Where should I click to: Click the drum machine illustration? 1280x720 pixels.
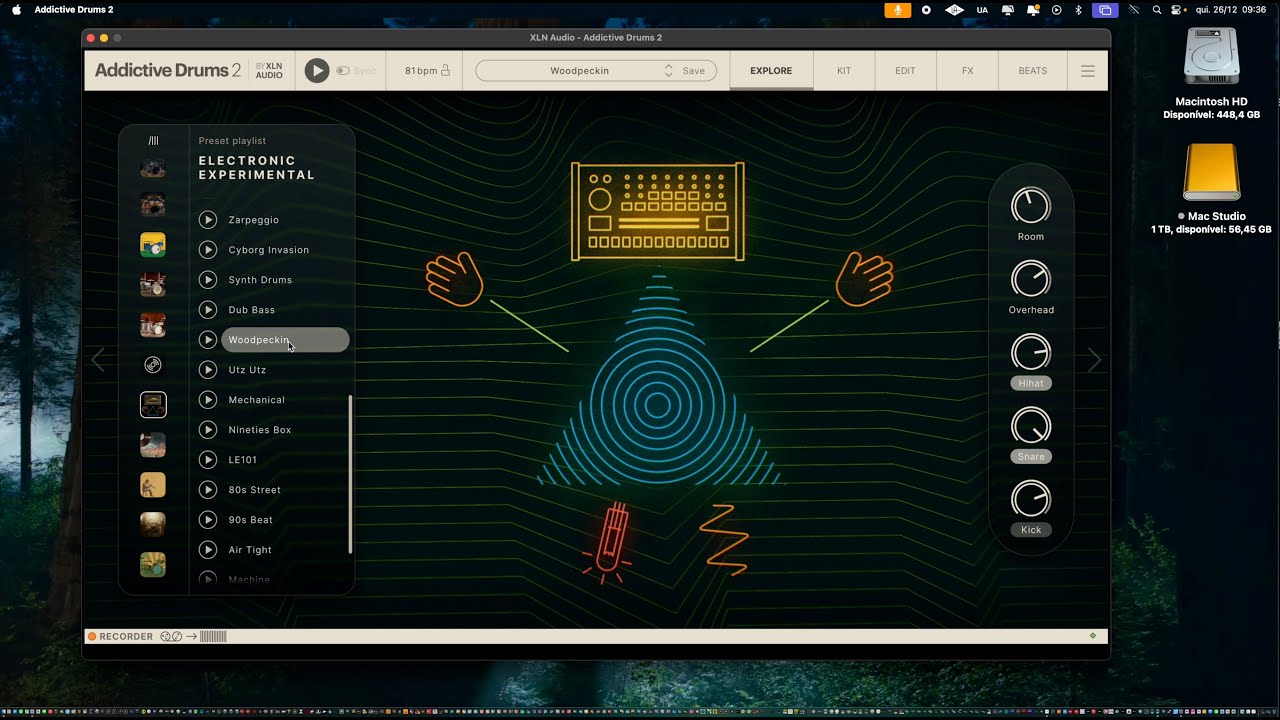658,211
